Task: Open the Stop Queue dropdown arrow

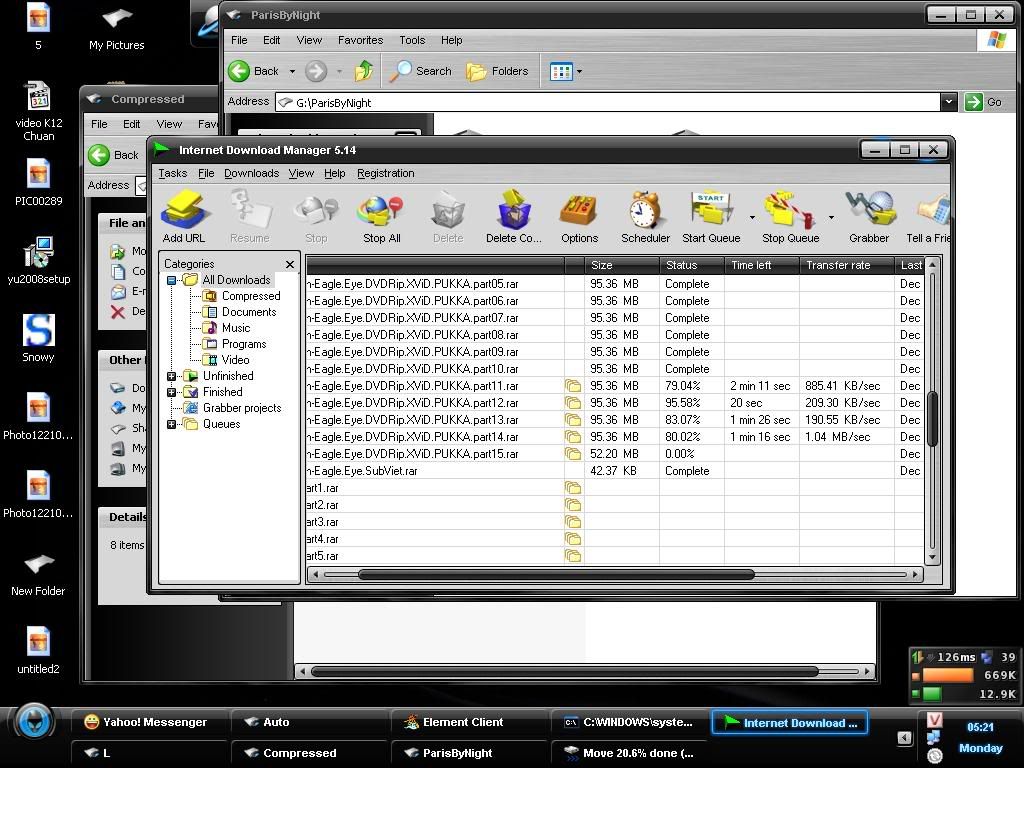Action: (831, 217)
